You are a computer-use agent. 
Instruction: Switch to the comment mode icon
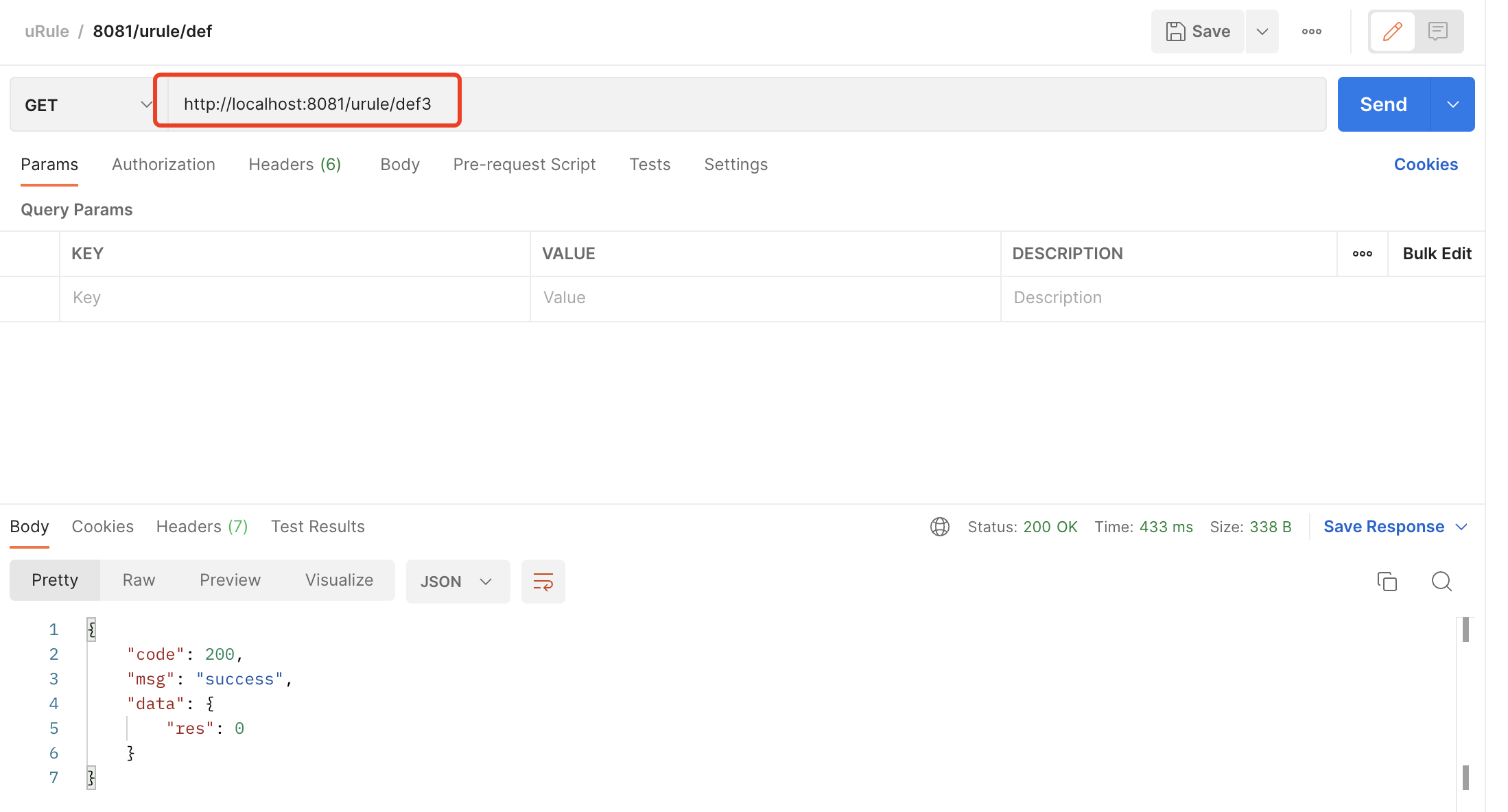coord(1437,32)
